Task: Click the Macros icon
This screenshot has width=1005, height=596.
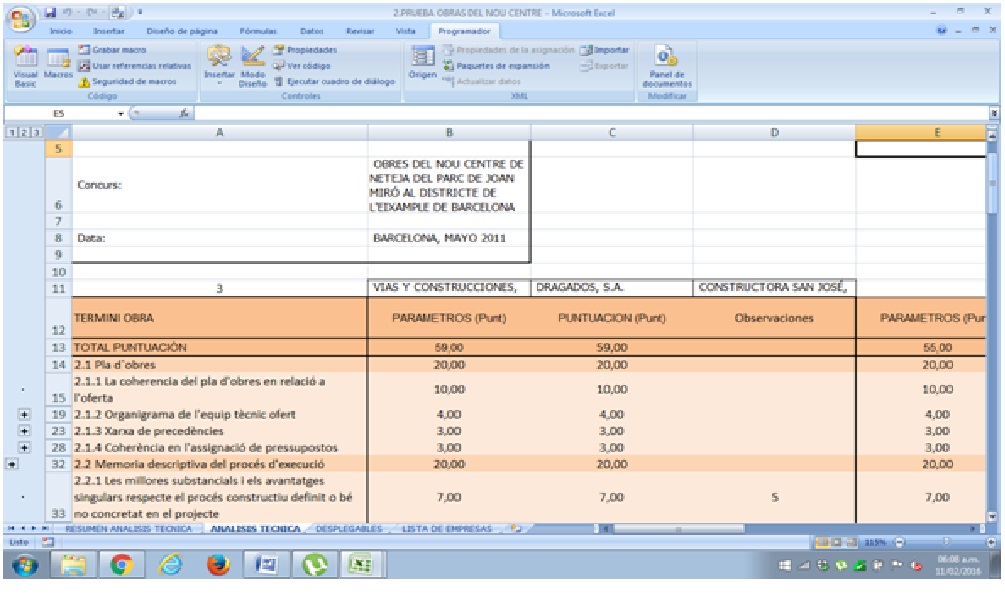Action: pos(57,66)
